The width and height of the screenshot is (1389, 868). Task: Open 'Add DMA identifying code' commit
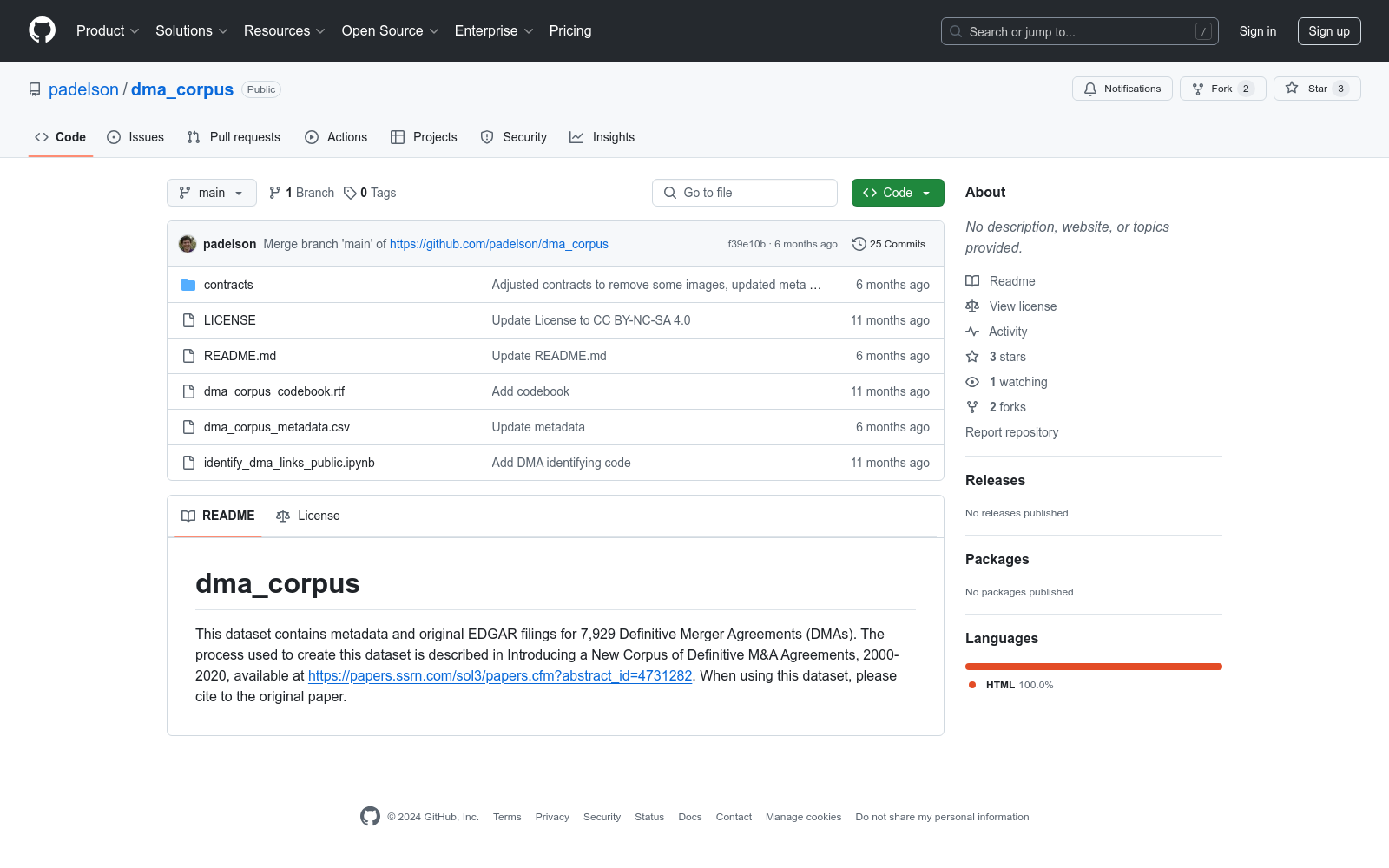(562, 463)
